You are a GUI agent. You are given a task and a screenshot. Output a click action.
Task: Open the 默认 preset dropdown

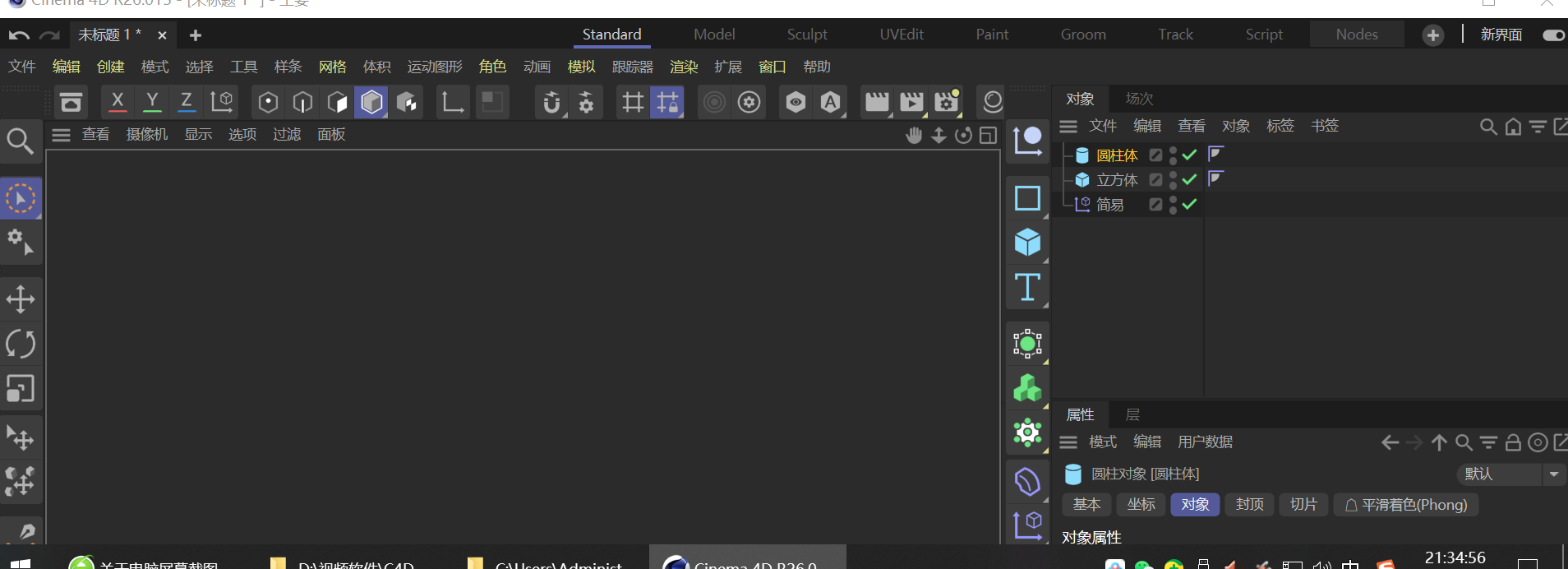click(x=1510, y=474)
